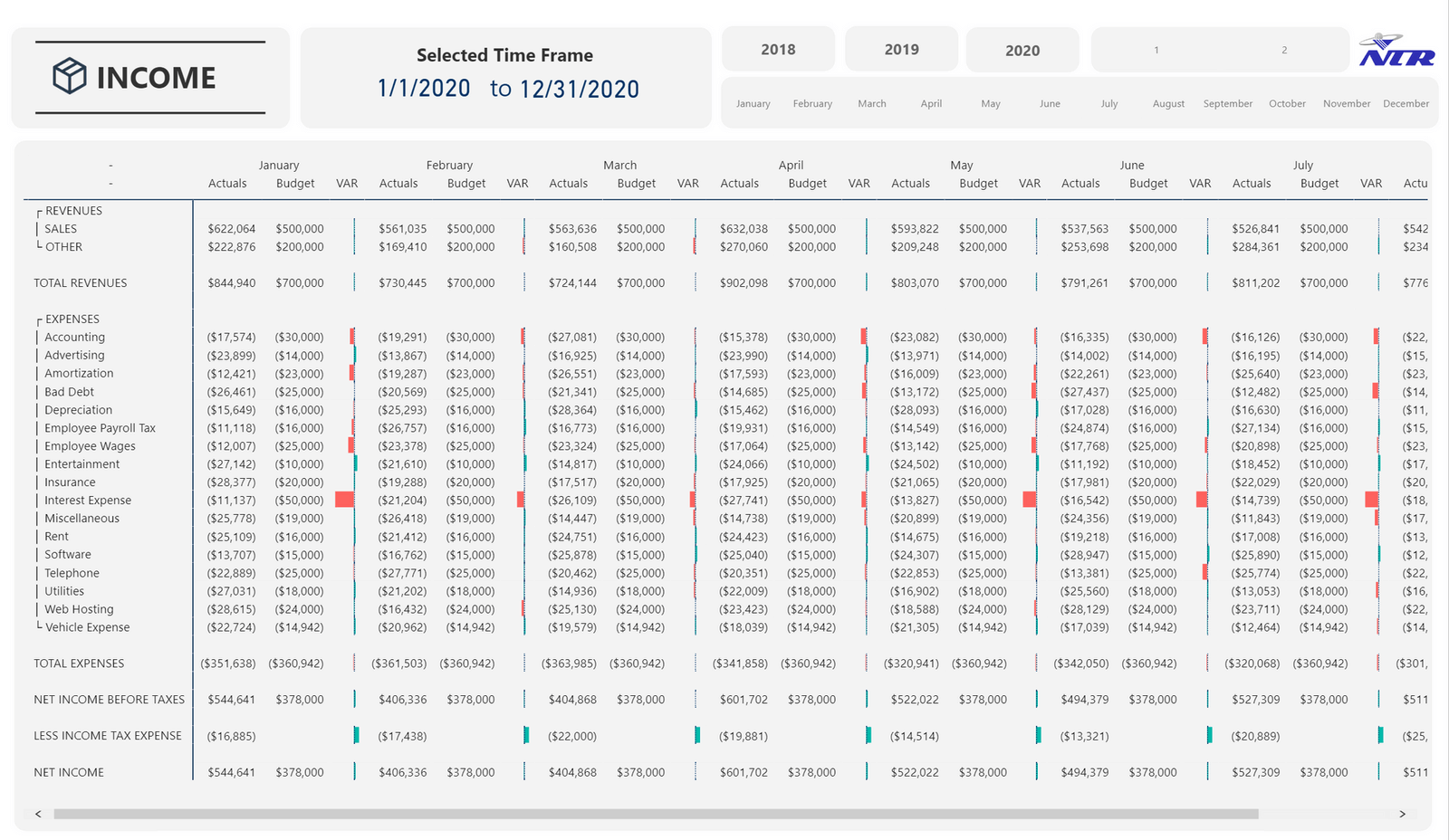Collapse the REVENUES group
This screenshot has height=840, width=1449.
(39, 212)
